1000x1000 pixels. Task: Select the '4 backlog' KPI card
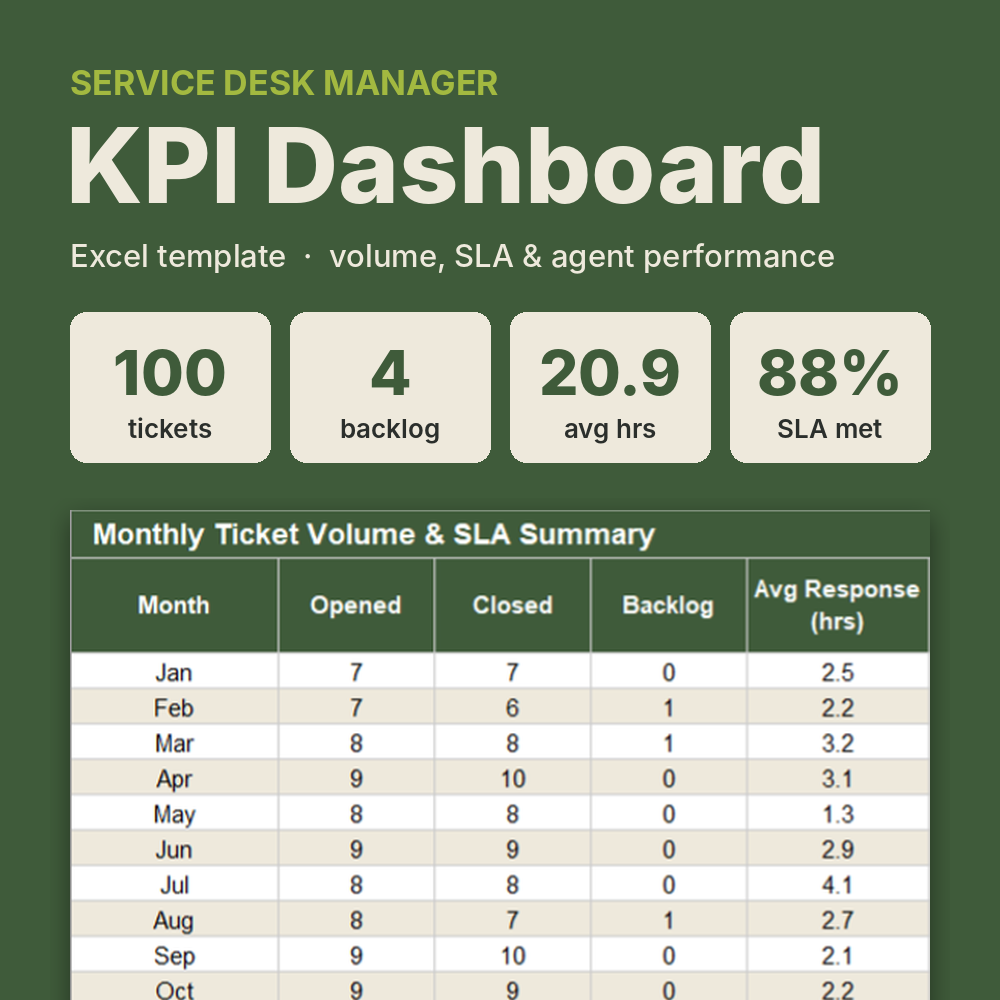point(390,387)
